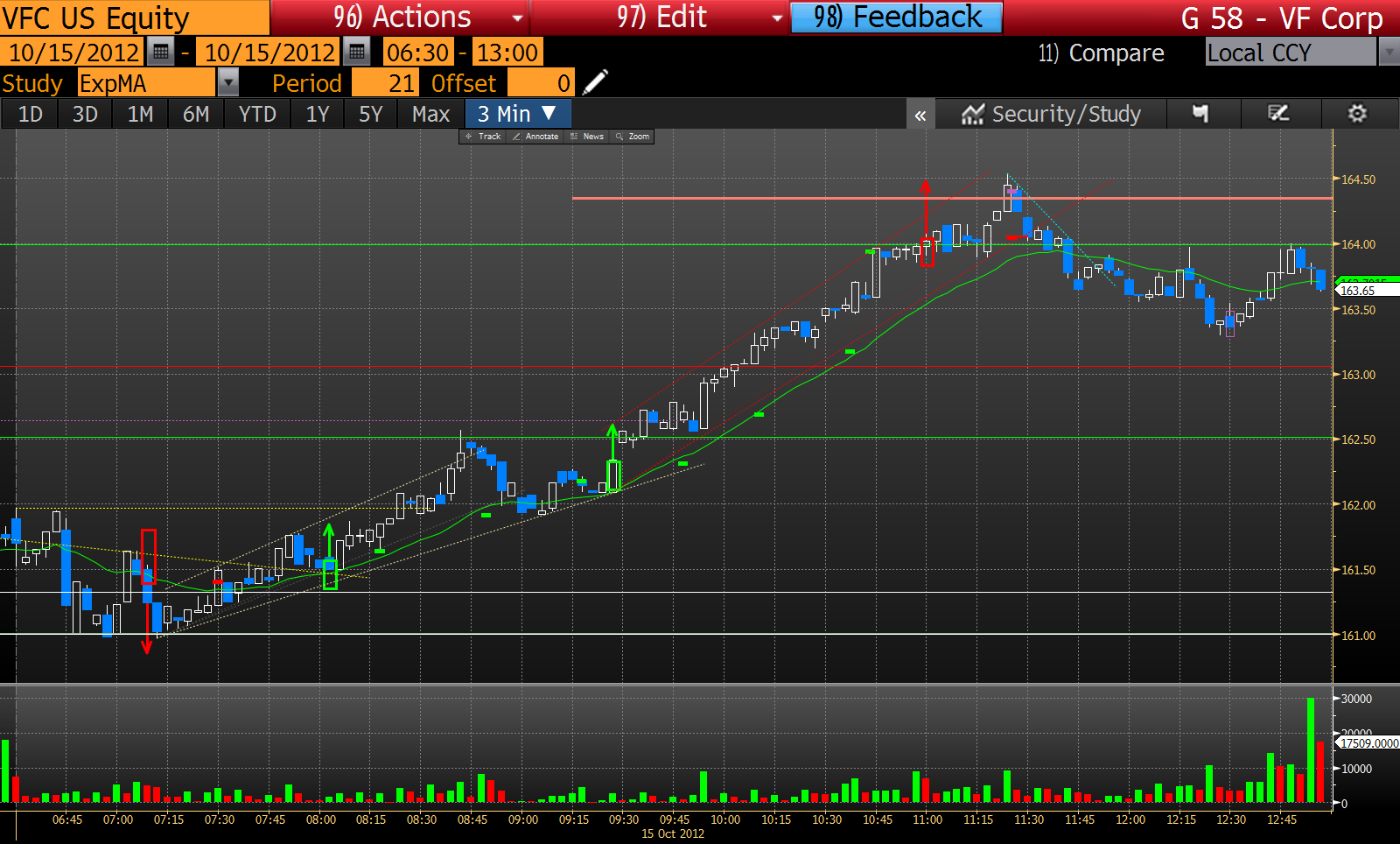Activate the Zoom tool
Viewport: 1400px width, 844px height.
tap(633, 137)
